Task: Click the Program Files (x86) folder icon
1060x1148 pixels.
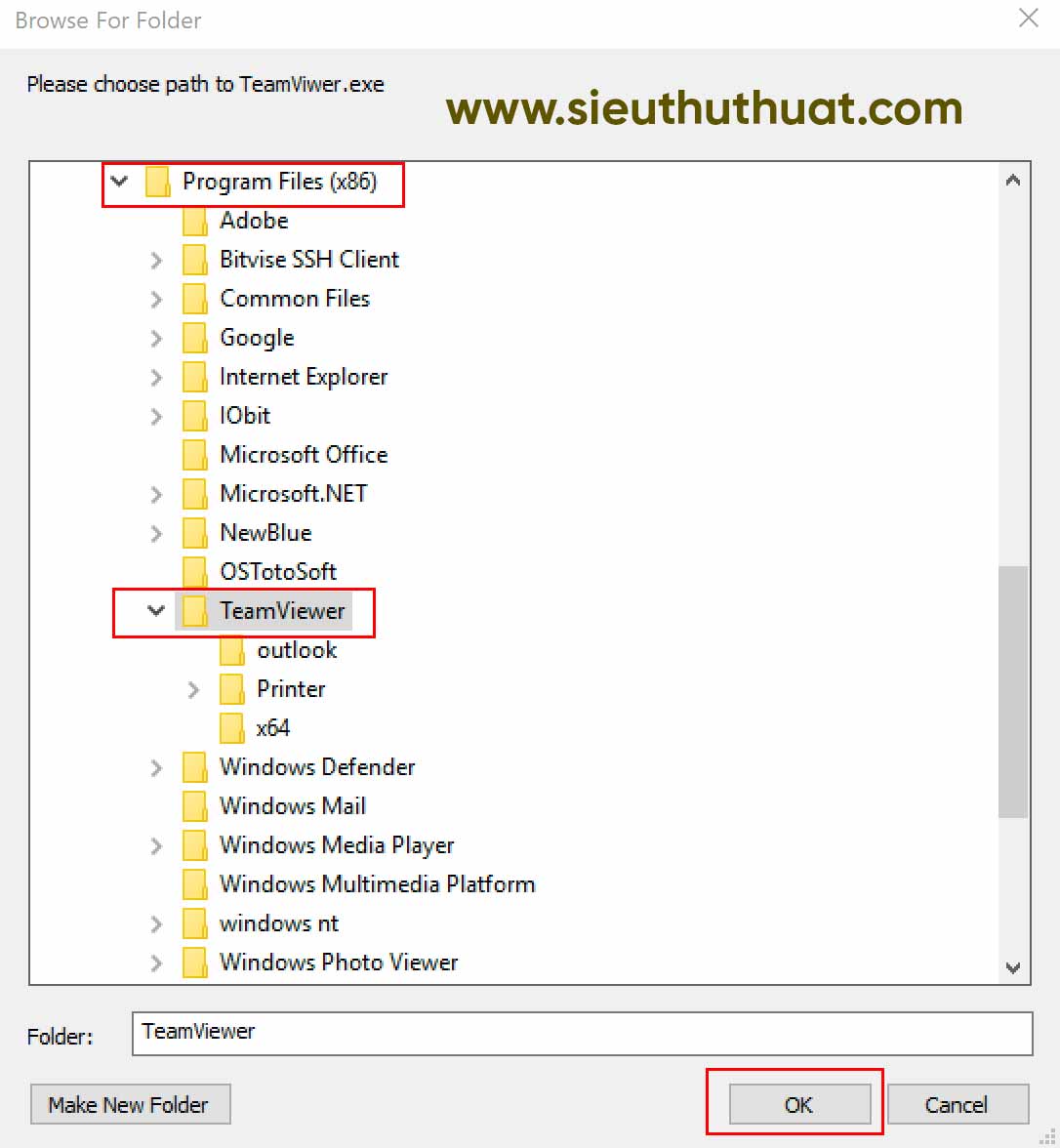Action: pos(157,182)
